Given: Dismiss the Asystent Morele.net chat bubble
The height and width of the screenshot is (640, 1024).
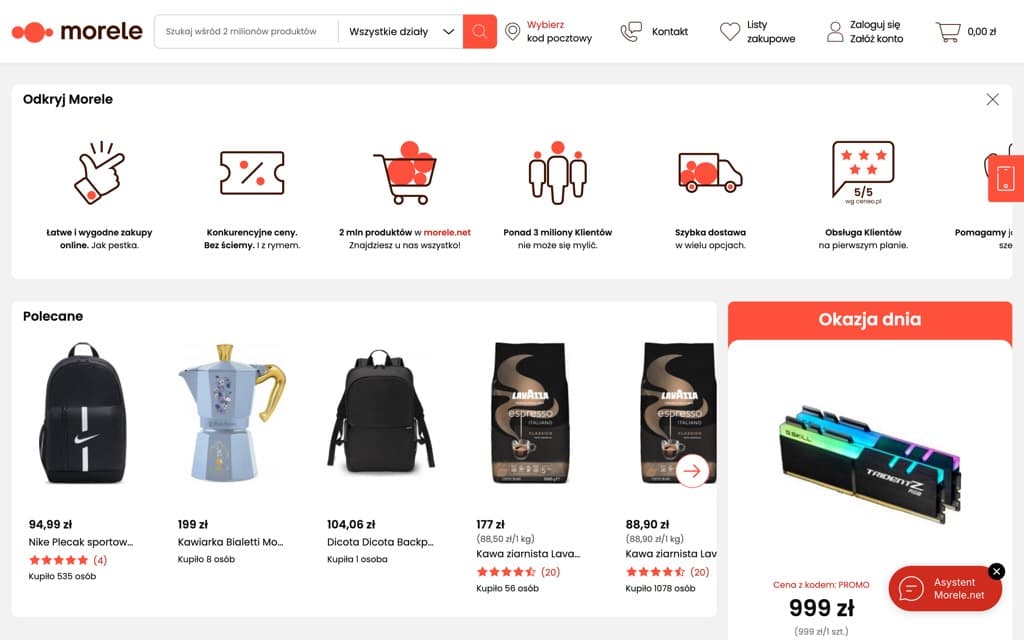Looking at the screenshot, I should point(997,571).
